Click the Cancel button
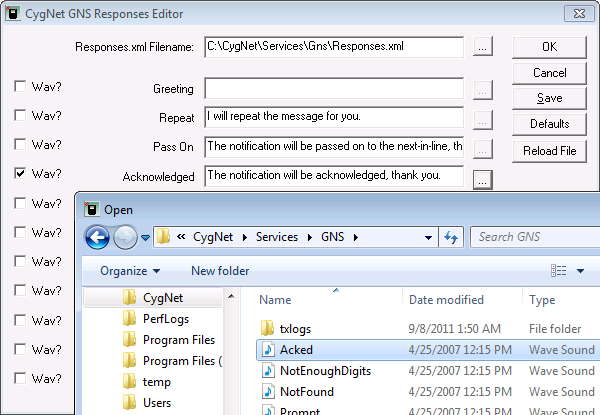Viewport: 600px width, 415px height. pyautogui.click(x=549, y=73)
